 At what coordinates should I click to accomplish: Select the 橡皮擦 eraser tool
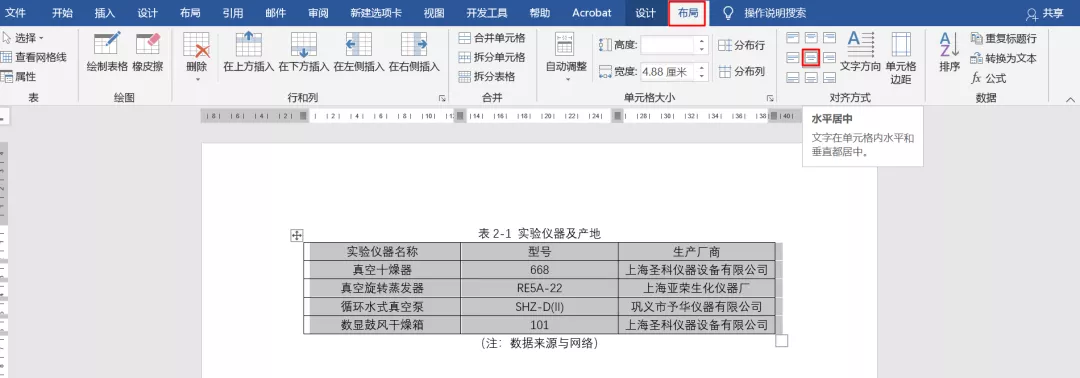148,52
